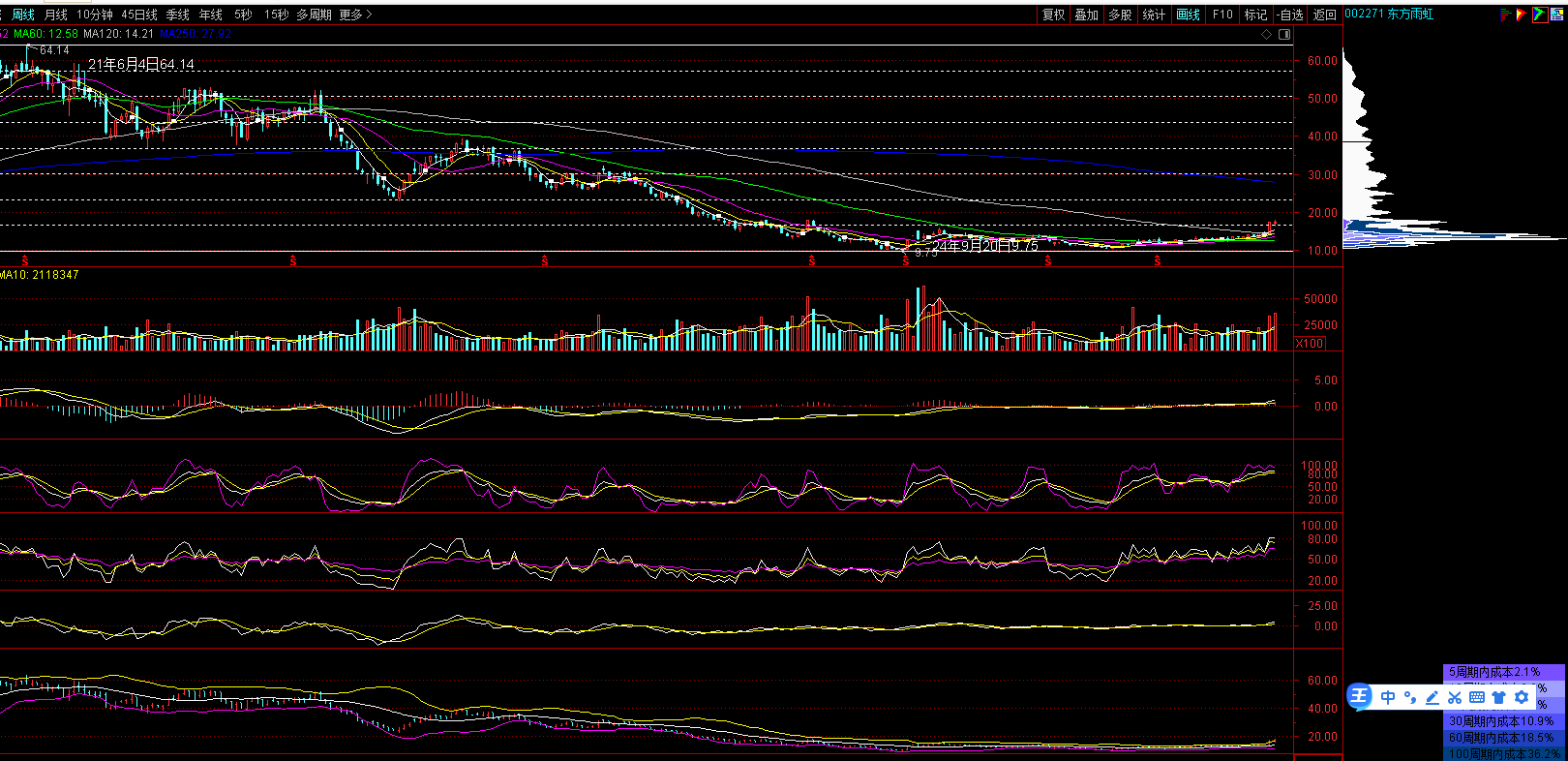Switch to the 周线 weekly chart tab

[23, 15]
